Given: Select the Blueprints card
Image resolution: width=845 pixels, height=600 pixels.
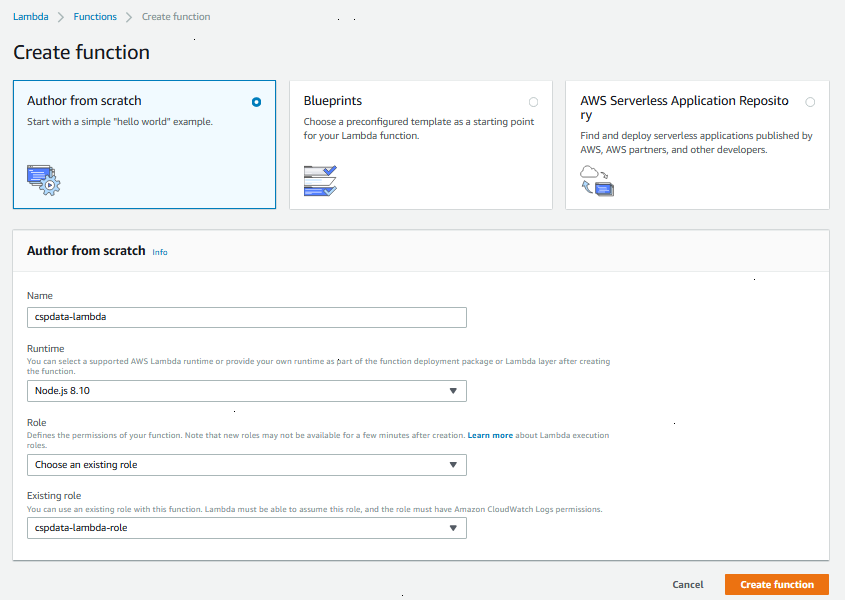Looking at the screenshot, I should coord(420,144).
